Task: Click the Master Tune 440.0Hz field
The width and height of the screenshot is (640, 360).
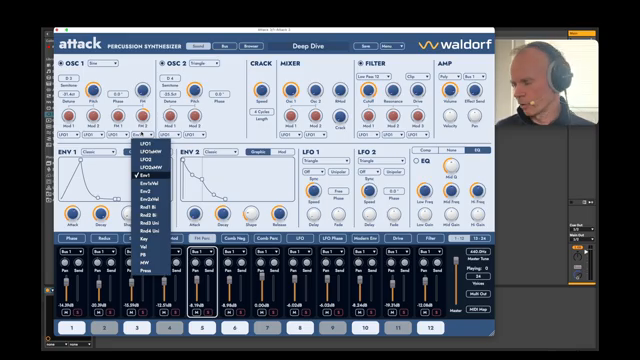Action: (x=478, y=252)
